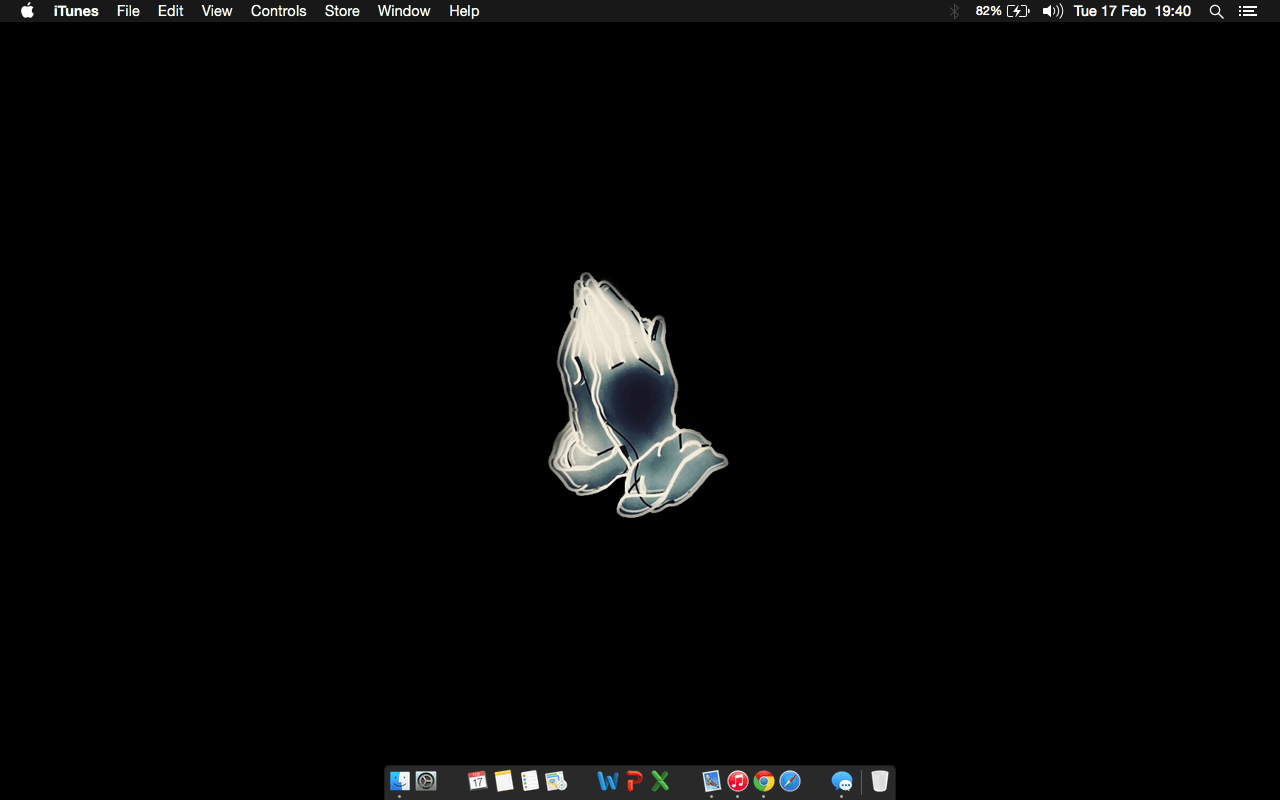Click the date and time 'Tue 17 Feb 19:40'
The width and height of the screenshot is (1280, 800).
[x=1132, y=11]
